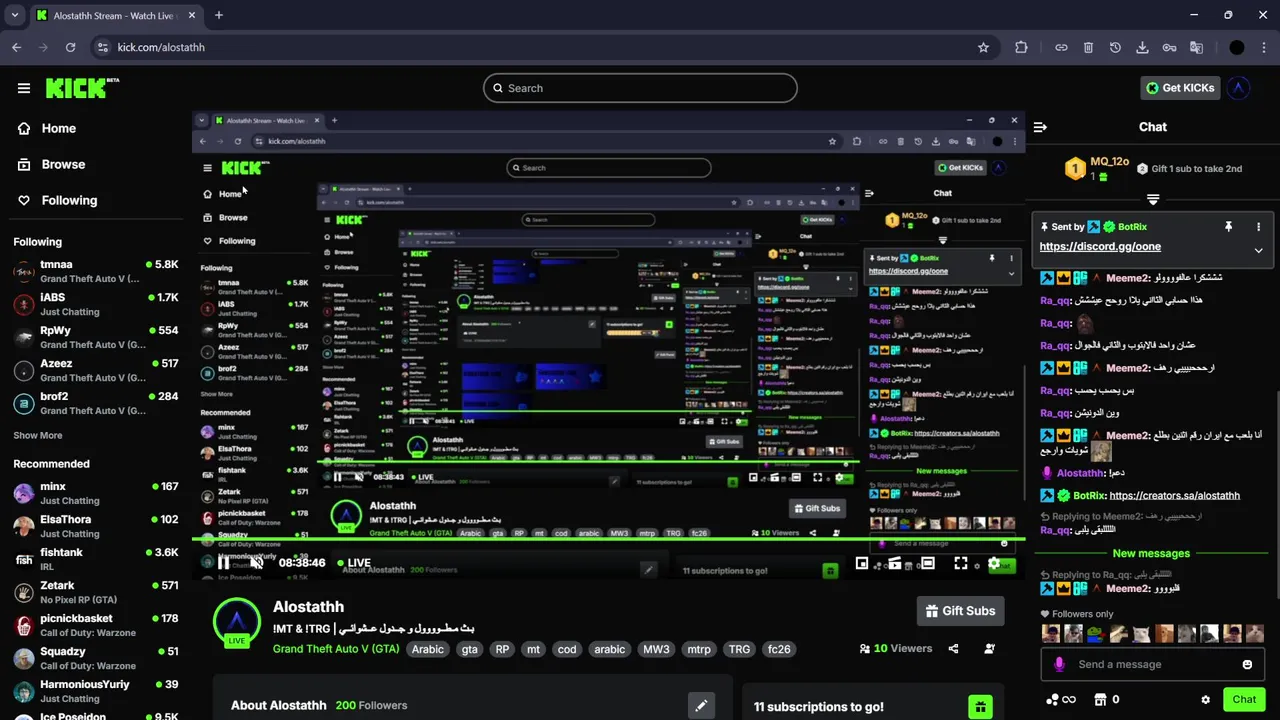Image resolution: width=1280 pixels, height=720 pixels.
Task: Open the discord.gg/oone link
Action: 1100,247
